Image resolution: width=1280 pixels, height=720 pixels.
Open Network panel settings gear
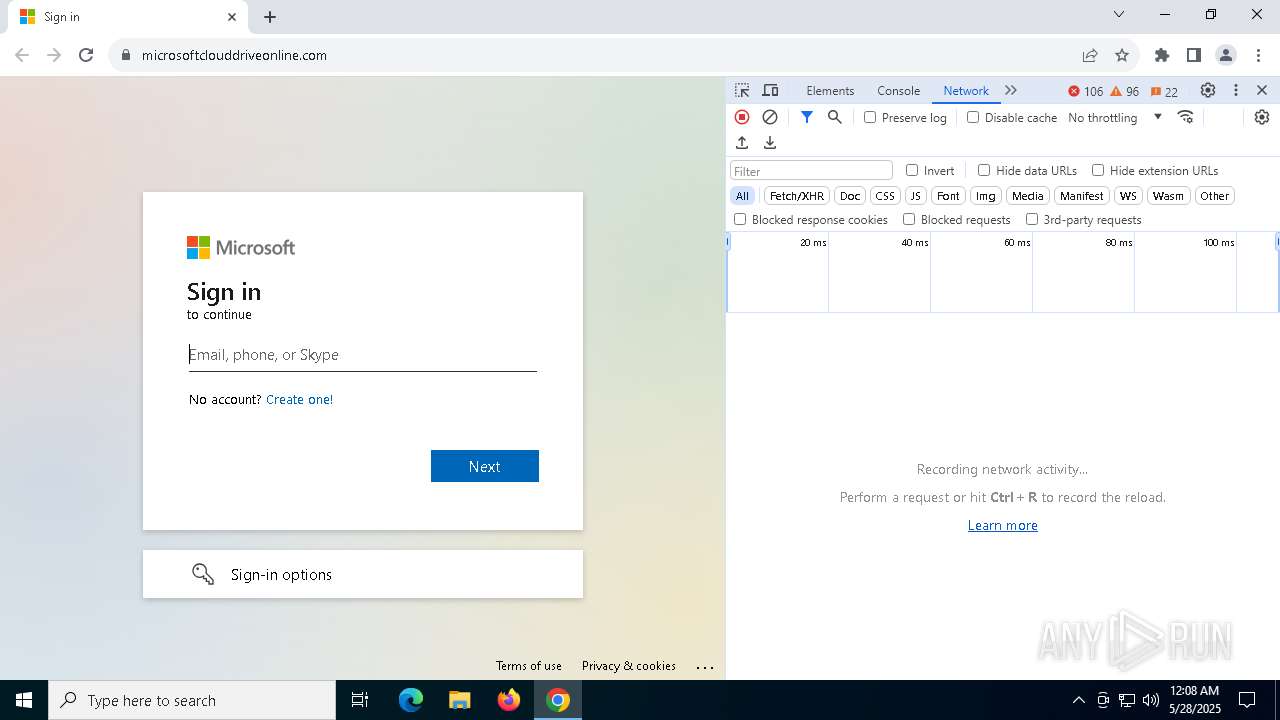point(1262,117)
